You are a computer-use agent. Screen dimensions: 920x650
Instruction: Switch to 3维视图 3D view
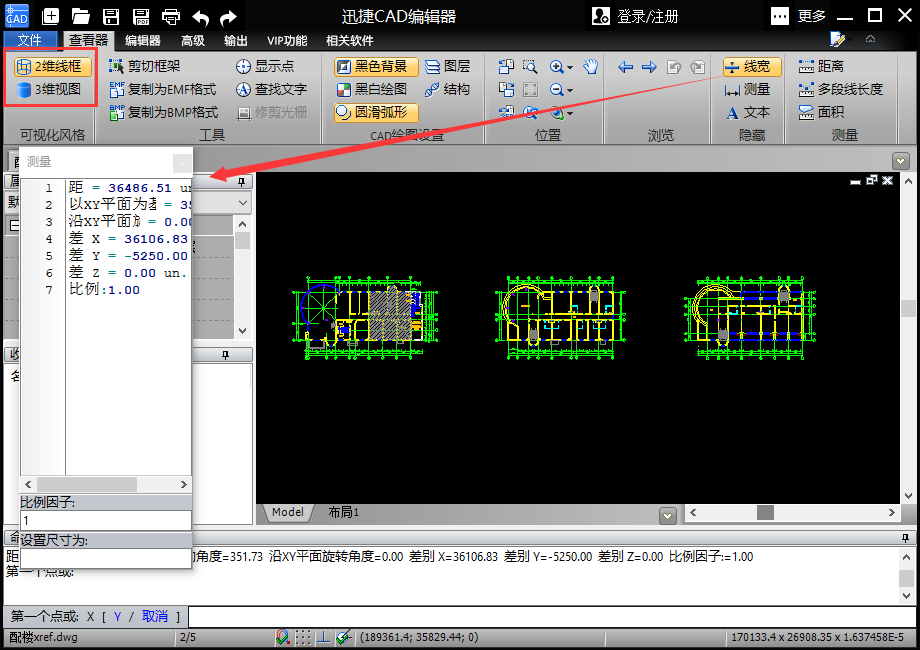coord(50,89)
